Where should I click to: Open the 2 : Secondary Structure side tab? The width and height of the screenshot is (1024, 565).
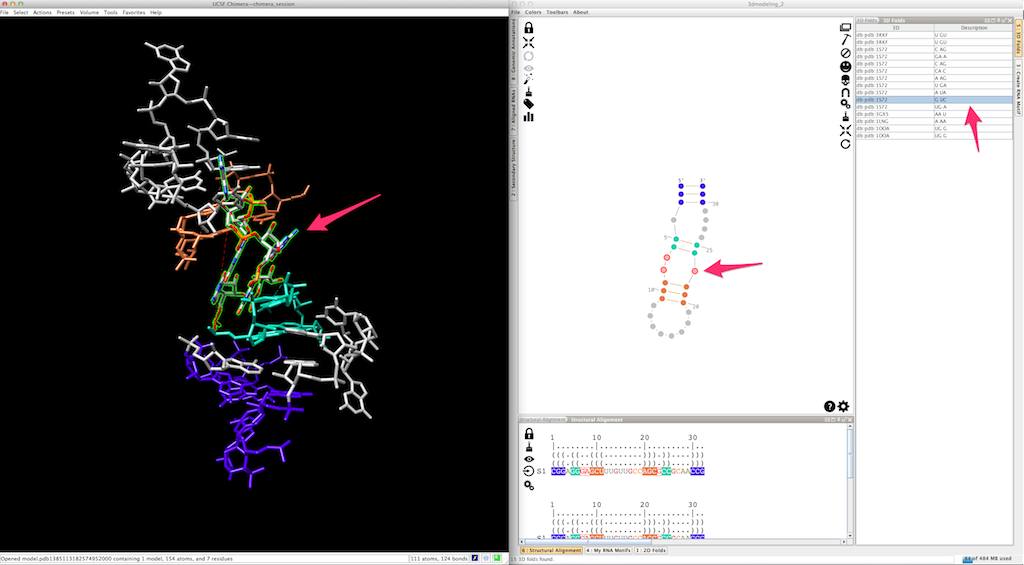[x=514, y=168]
